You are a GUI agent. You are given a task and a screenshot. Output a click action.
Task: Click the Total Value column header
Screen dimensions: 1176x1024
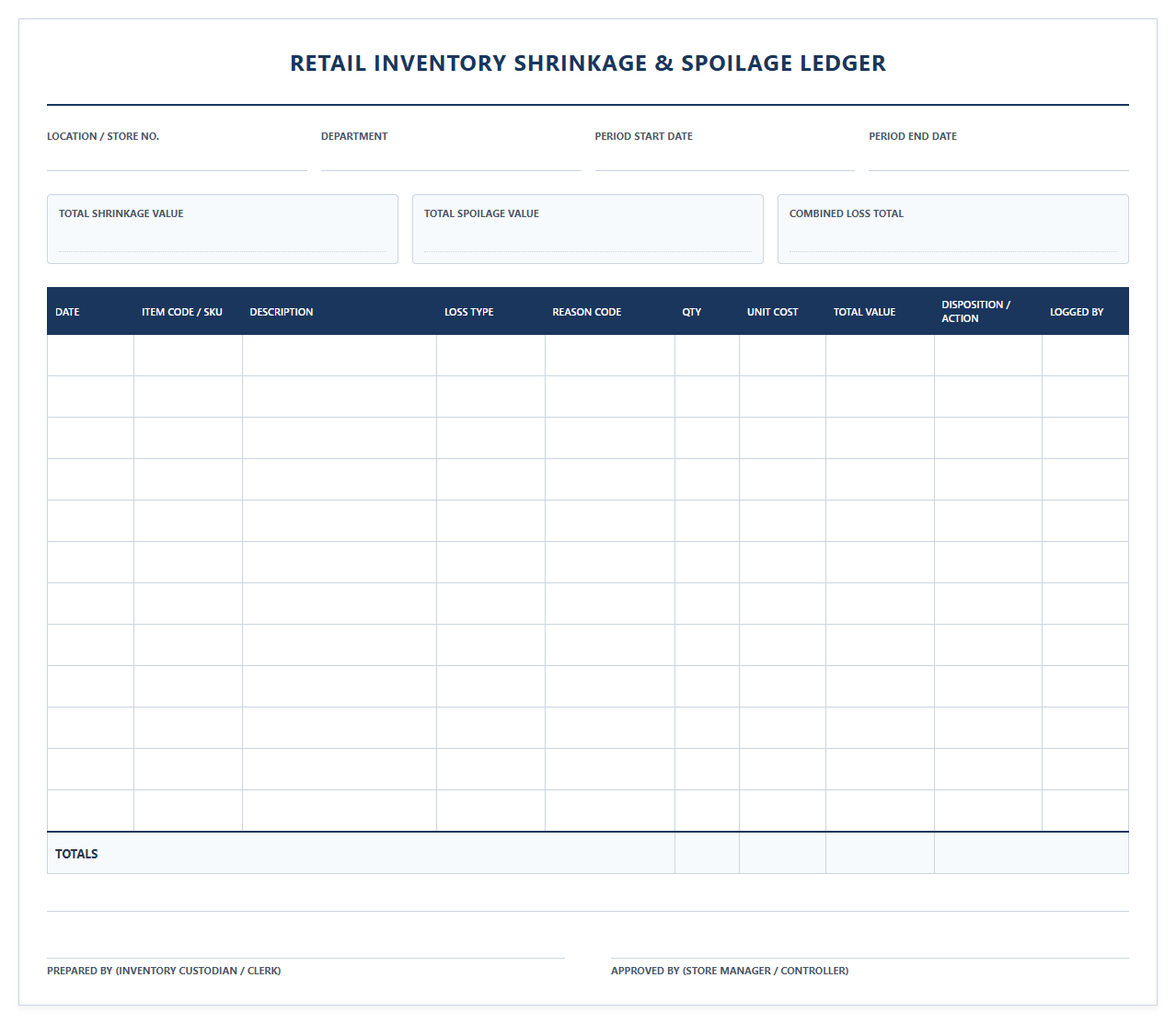click(880, 312)
